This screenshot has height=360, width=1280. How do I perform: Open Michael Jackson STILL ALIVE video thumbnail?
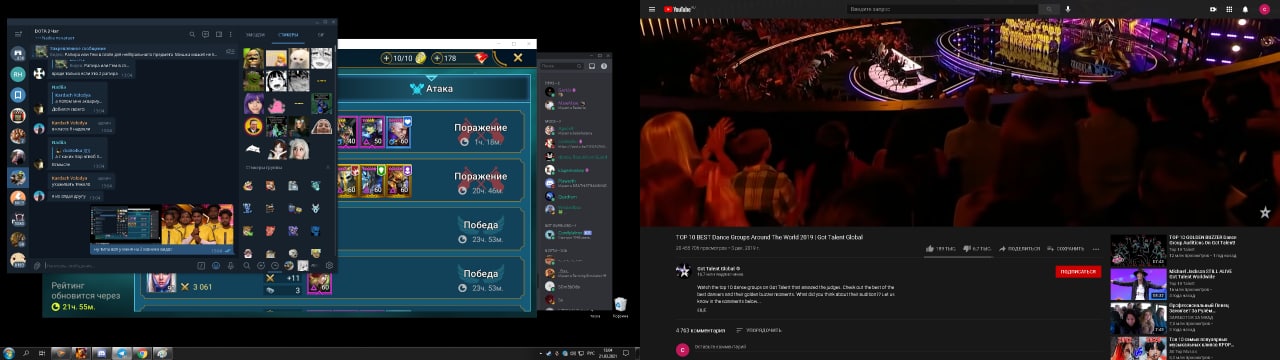coord(1138,284)
